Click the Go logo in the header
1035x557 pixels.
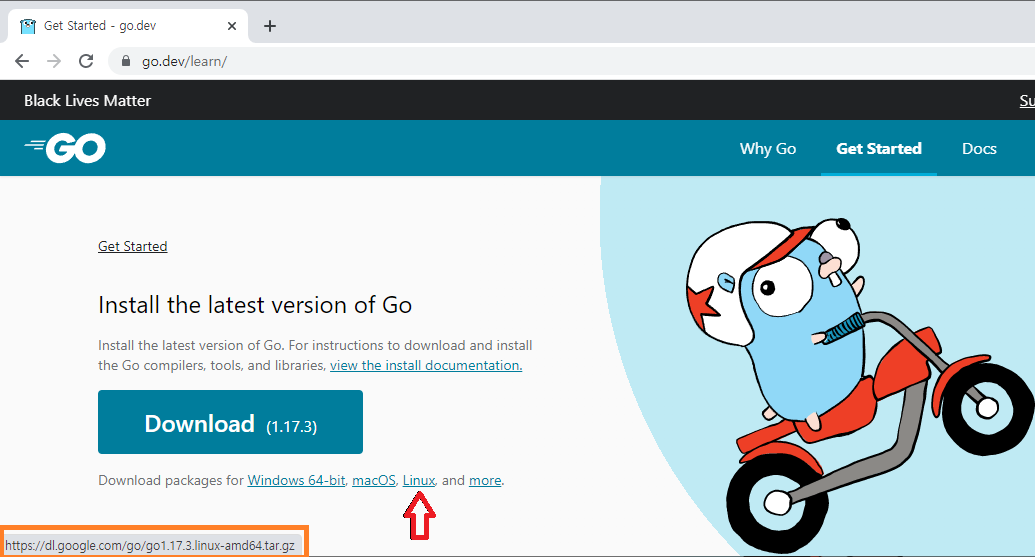point(65,148)
